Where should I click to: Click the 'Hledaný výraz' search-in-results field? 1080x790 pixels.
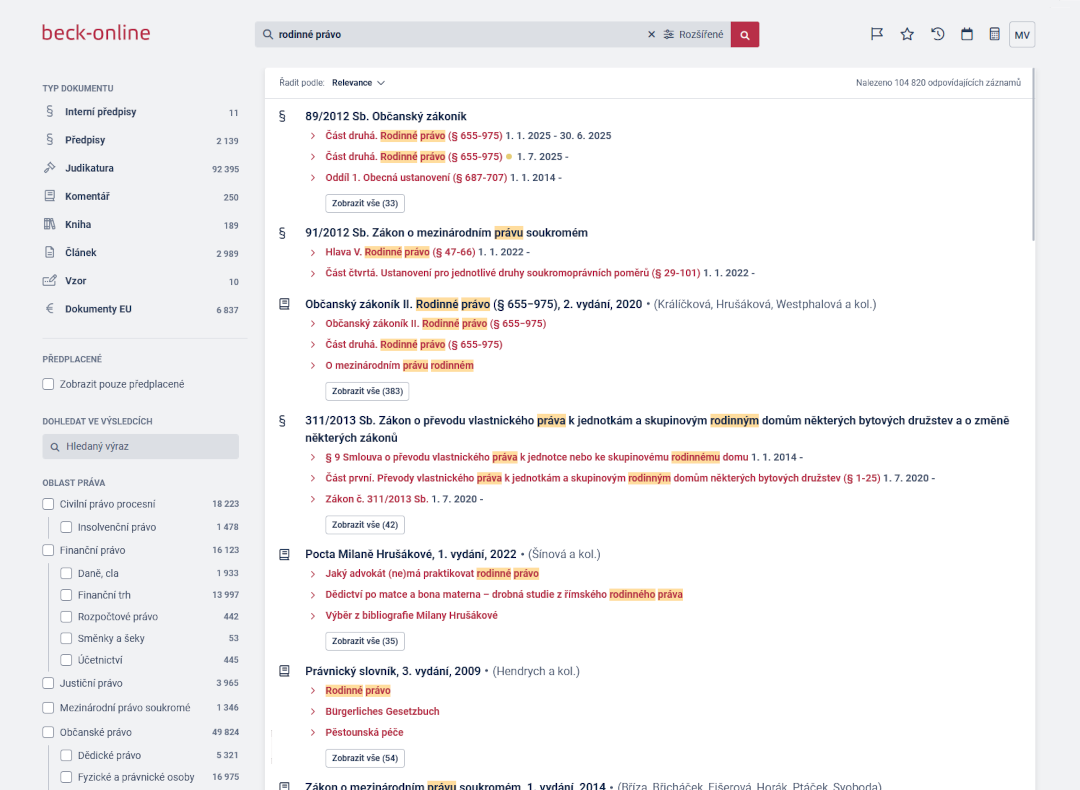pyautogui.click(x=140, y=446)
